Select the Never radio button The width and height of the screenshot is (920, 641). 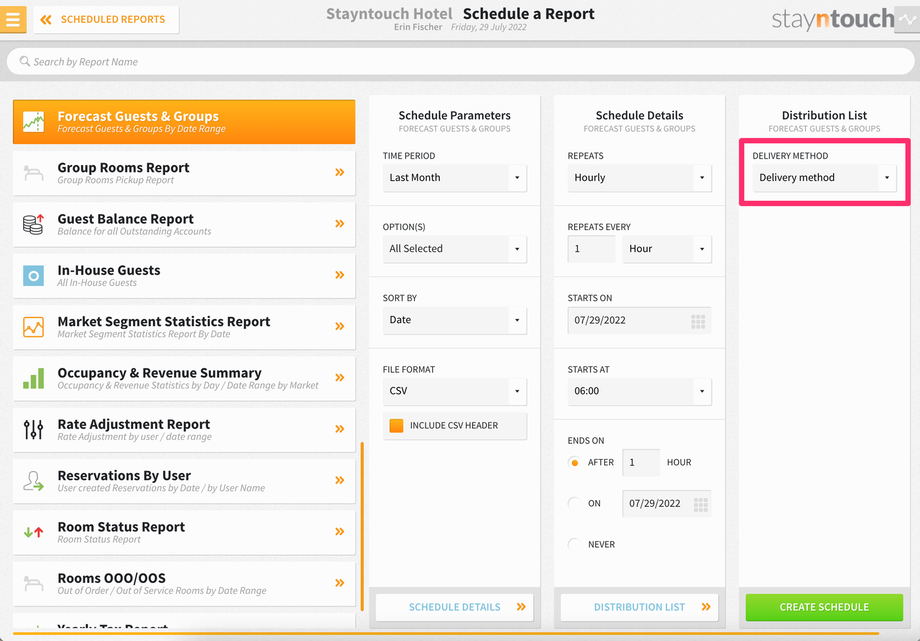click(574, 544)
